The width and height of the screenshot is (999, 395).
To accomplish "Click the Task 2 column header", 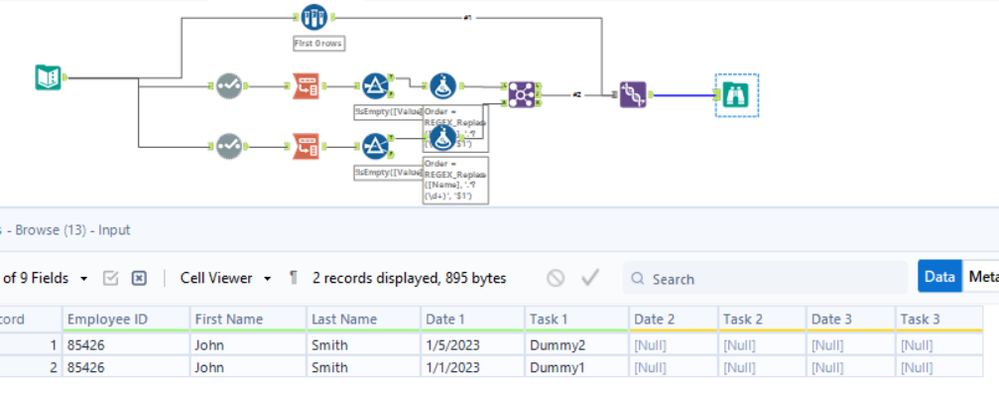I will 762,319.
